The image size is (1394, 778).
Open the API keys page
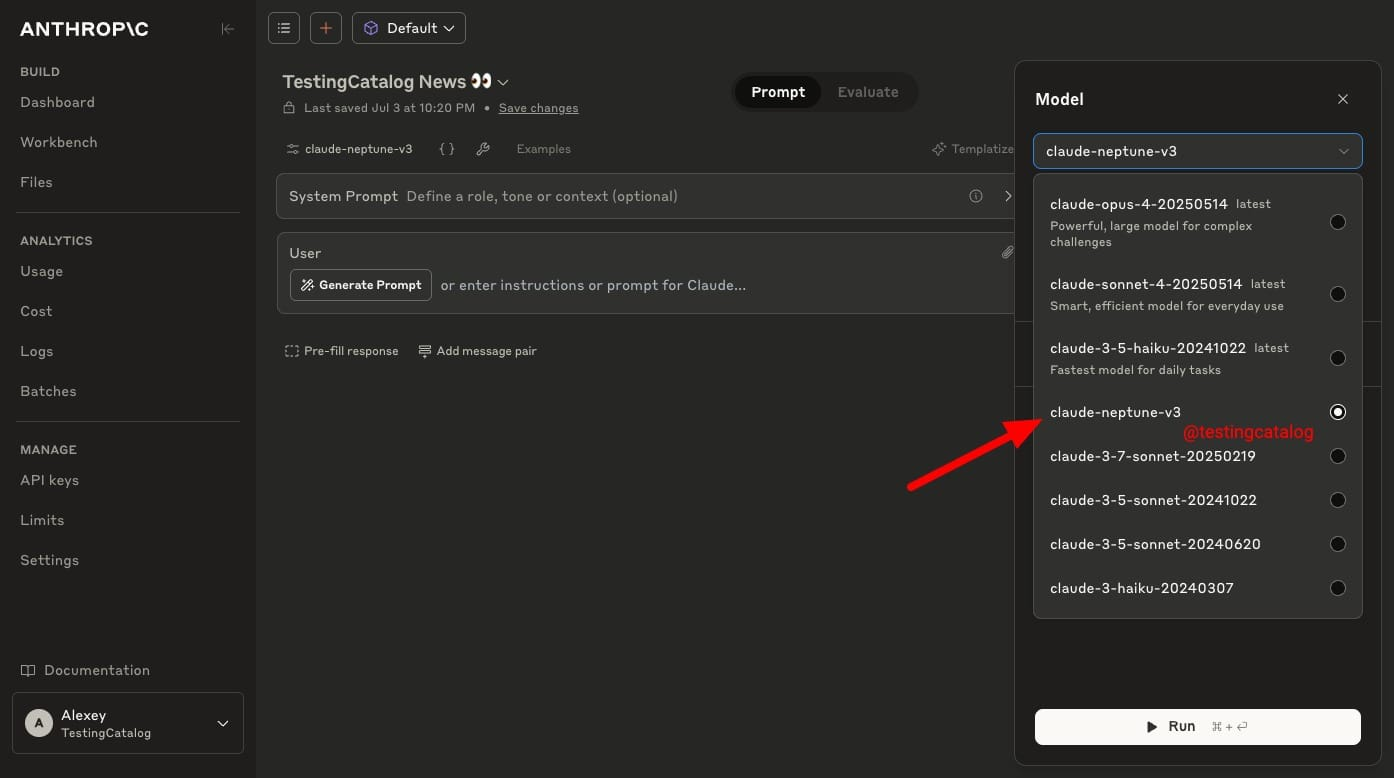[x=49, y=480]
